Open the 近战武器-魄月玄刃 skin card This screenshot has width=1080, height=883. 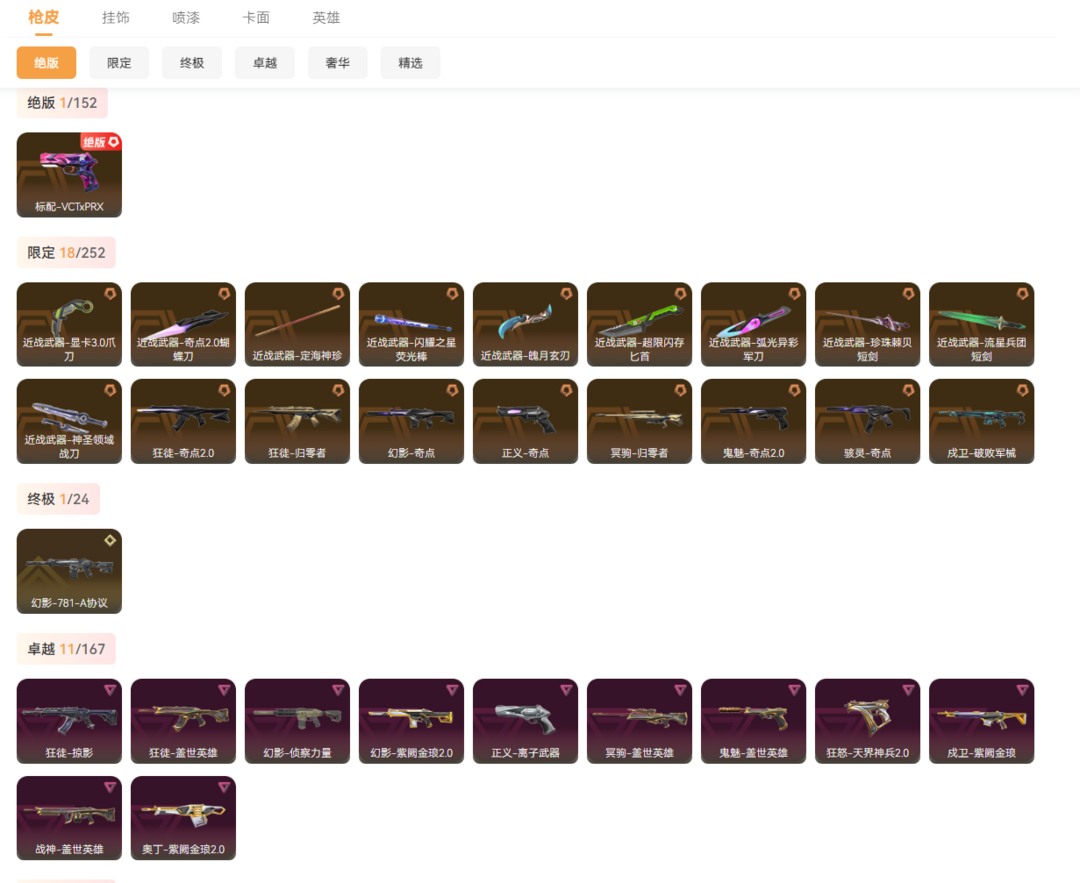coord(526,324)
